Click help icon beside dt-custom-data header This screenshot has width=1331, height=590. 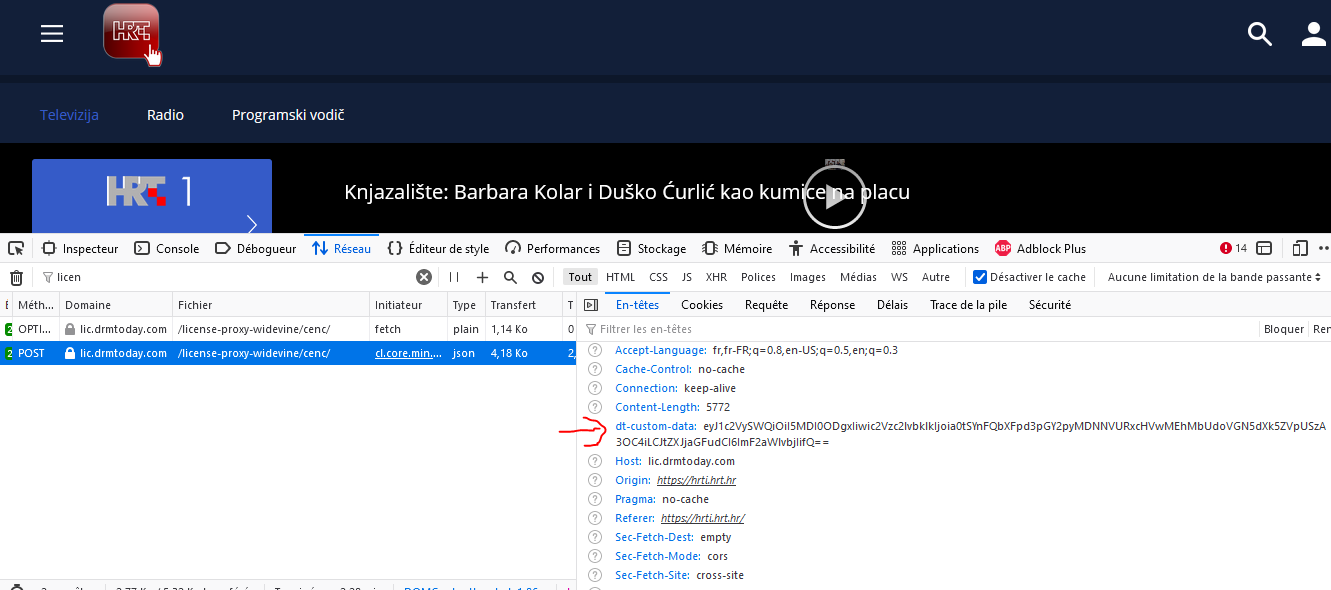click(595, 426)
